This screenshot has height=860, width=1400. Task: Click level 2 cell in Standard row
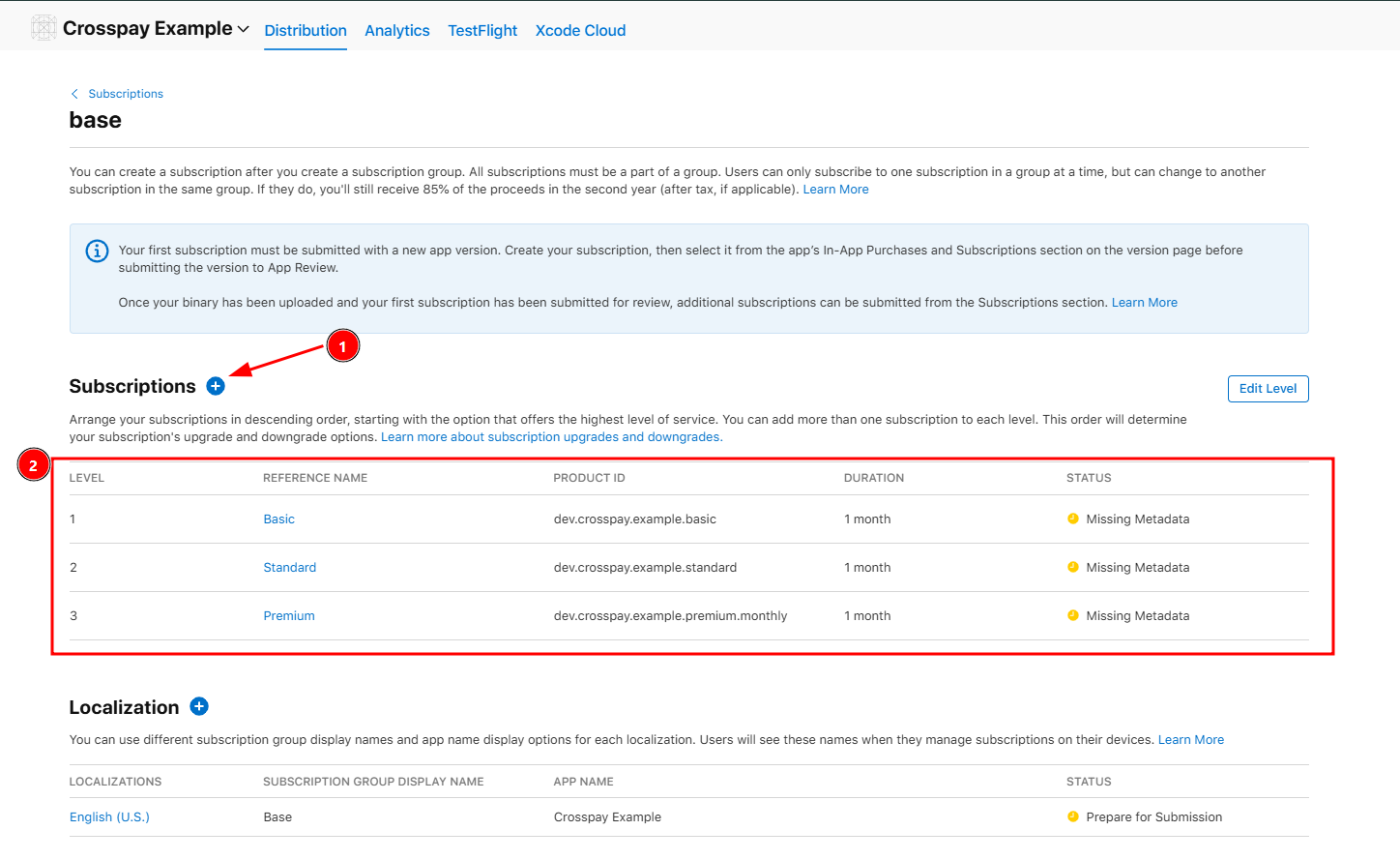point(73,568)
